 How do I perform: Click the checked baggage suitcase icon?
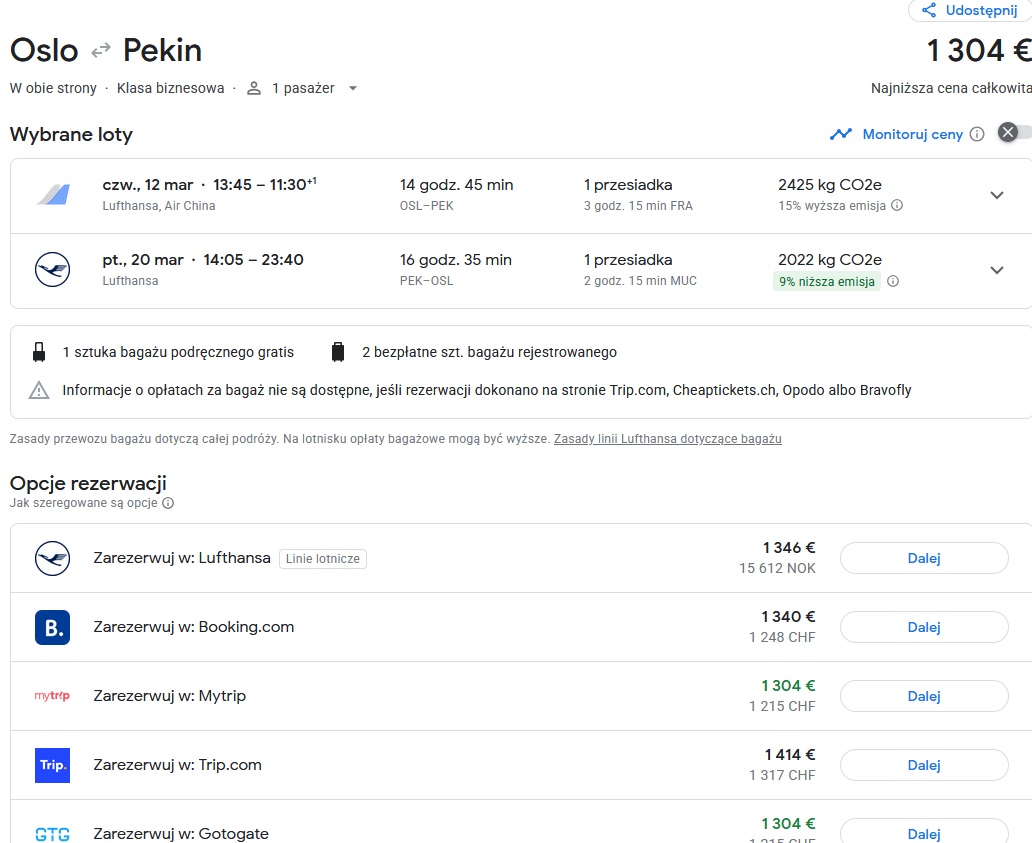[338, 352]
